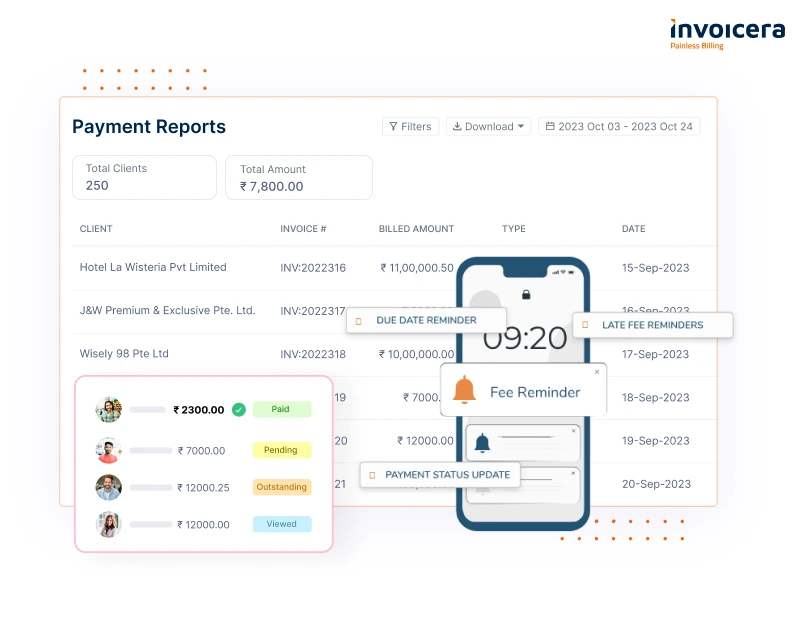Click billed amount ₹ 12000.00 in table
The image size is (800, 636).
425,441
